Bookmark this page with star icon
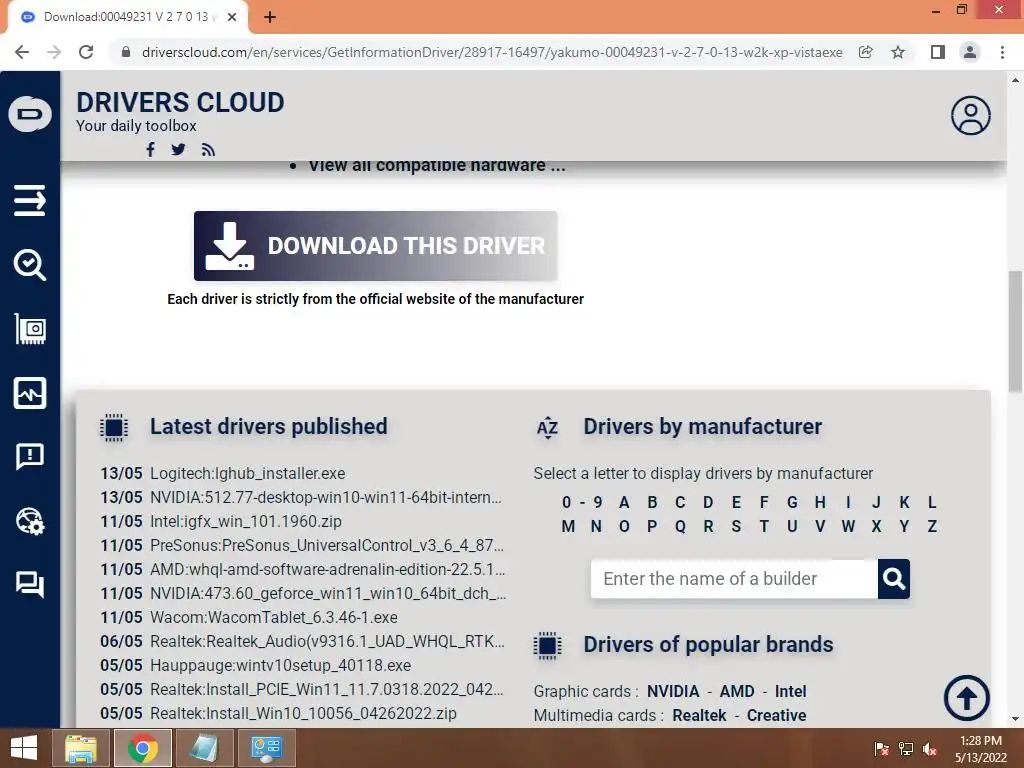 pos(898,52)
